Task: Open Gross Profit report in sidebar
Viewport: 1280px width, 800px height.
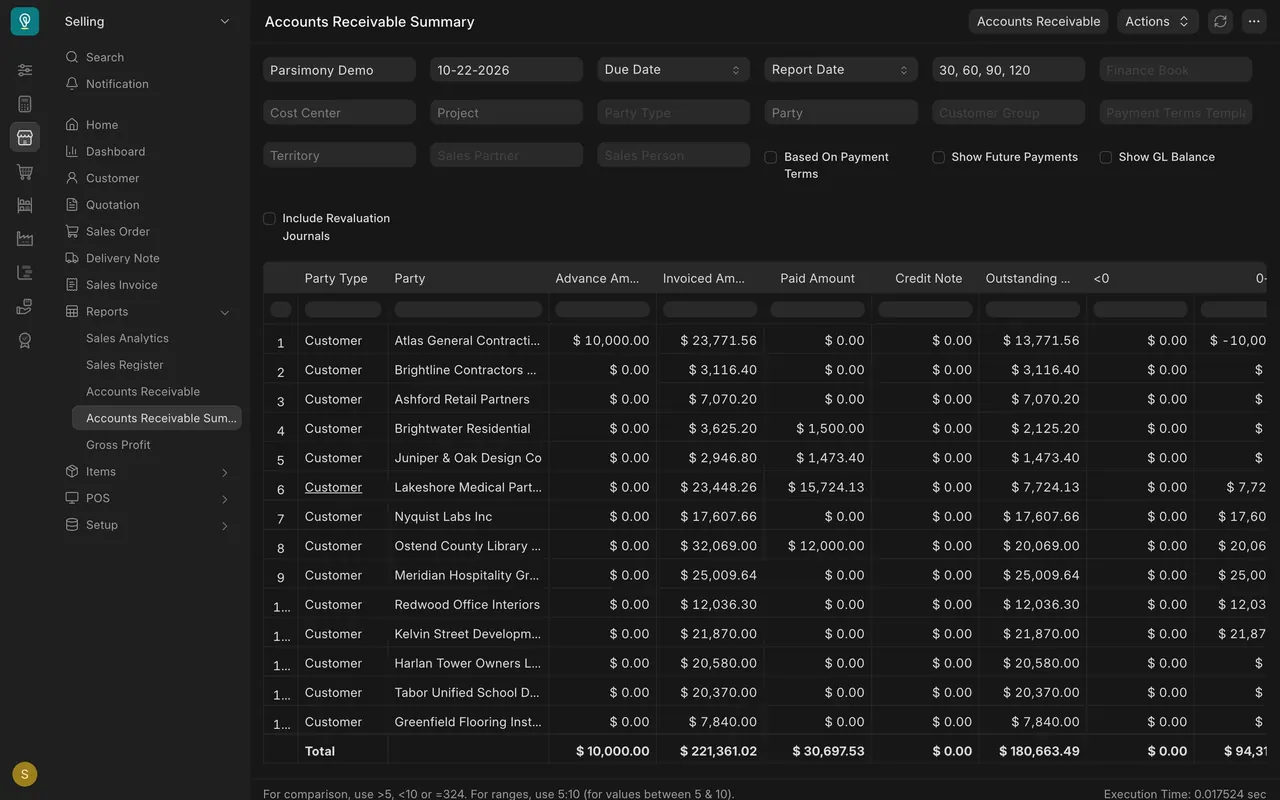Action: (118, 445)
